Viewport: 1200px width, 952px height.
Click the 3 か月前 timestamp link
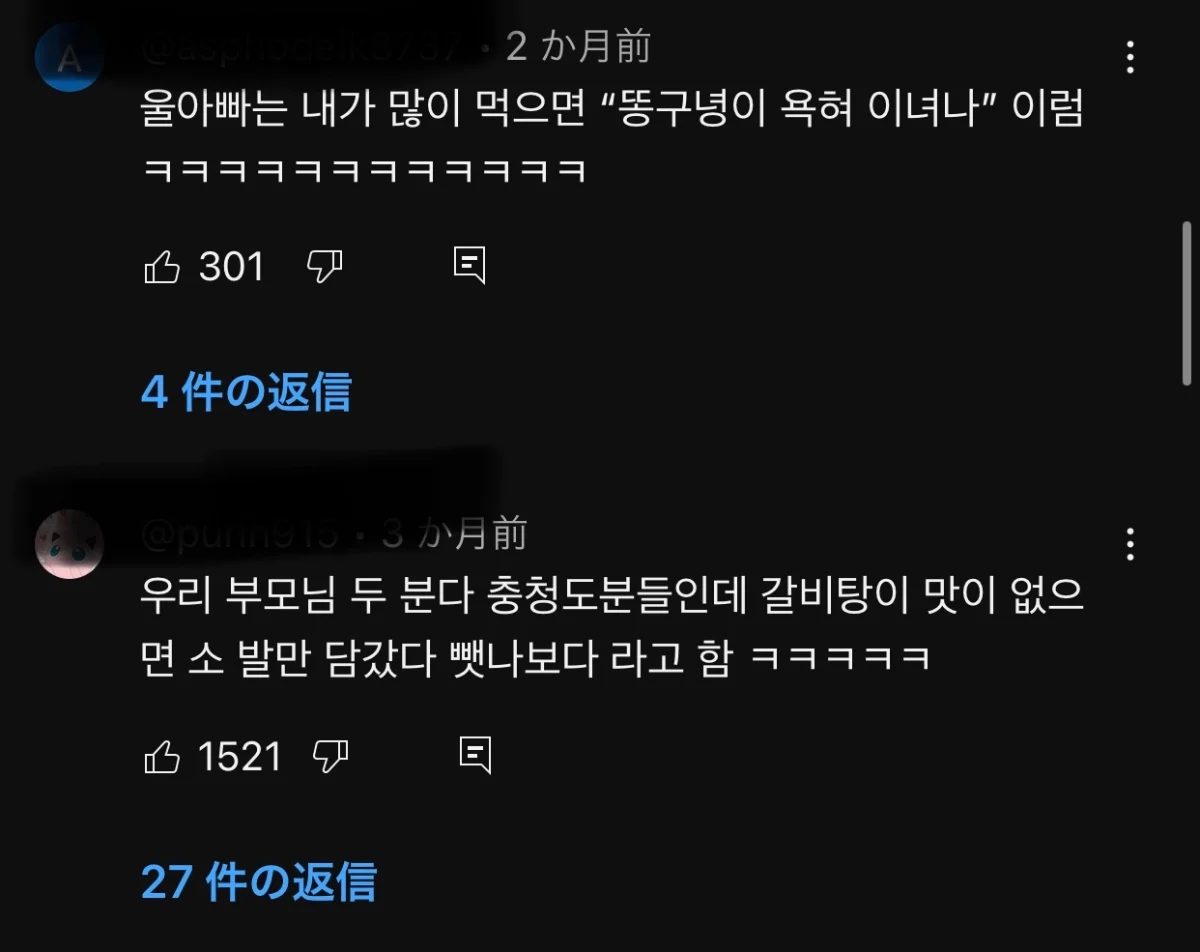click(x=454, y=535)
